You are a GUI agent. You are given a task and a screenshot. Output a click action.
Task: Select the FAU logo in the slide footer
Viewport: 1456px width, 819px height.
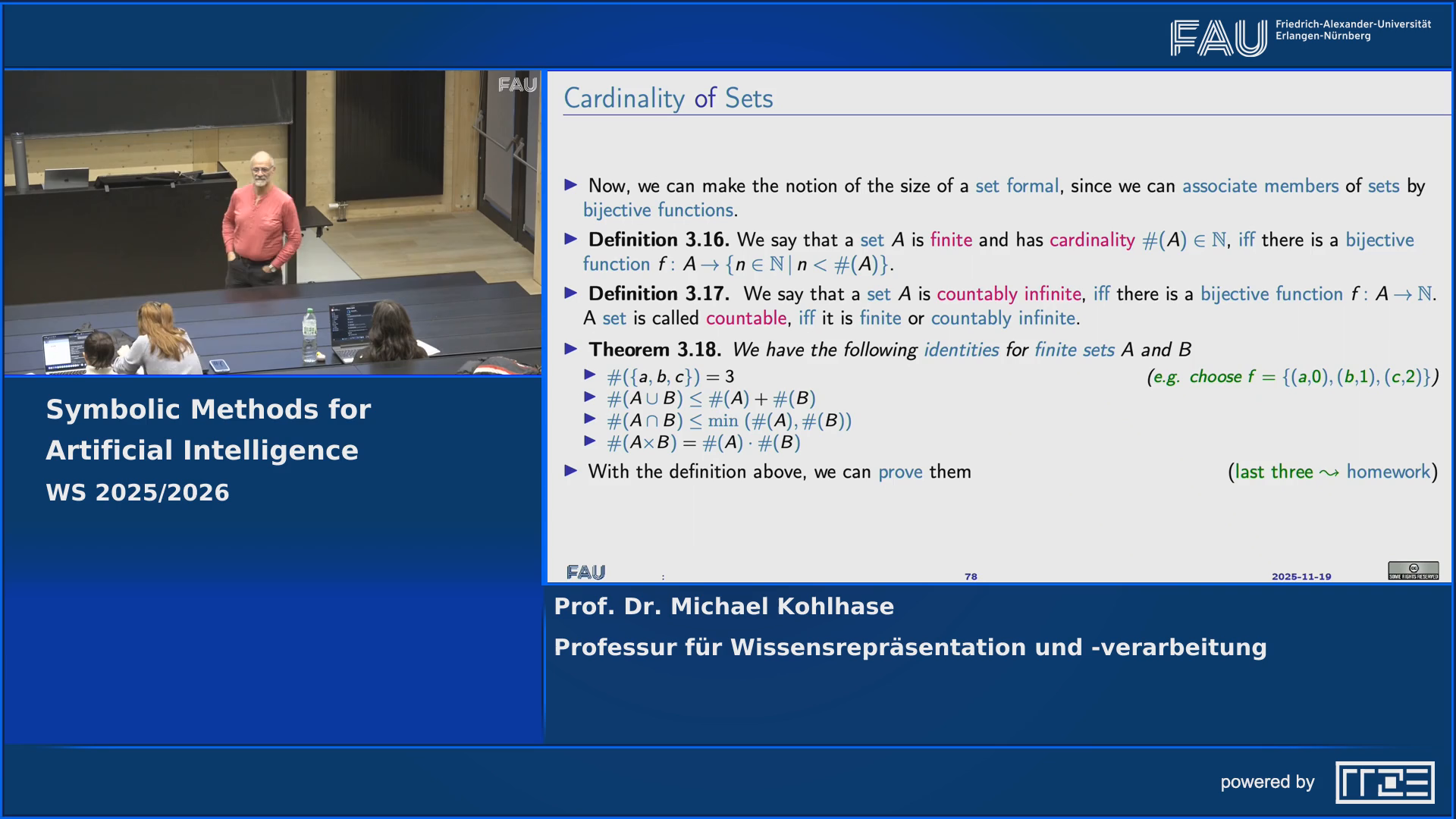click(x=585, y=573)
